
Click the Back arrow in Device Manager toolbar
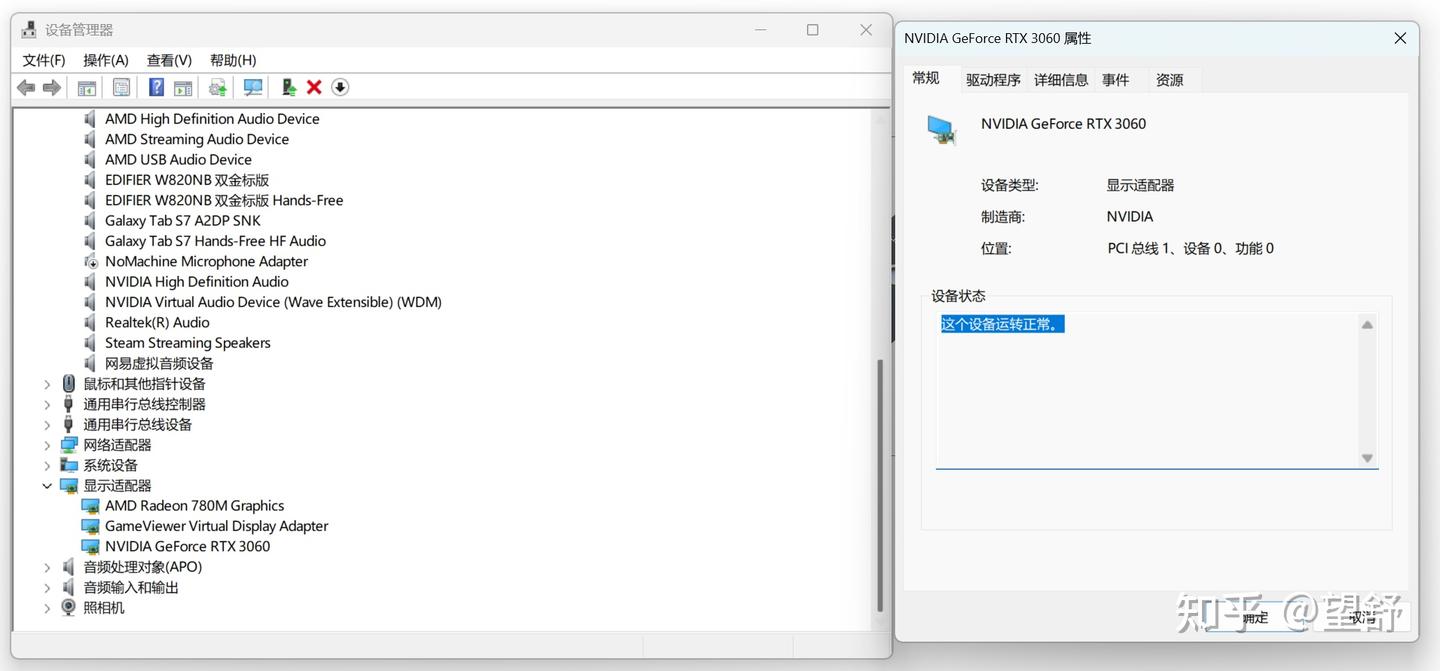click(26, 88)
